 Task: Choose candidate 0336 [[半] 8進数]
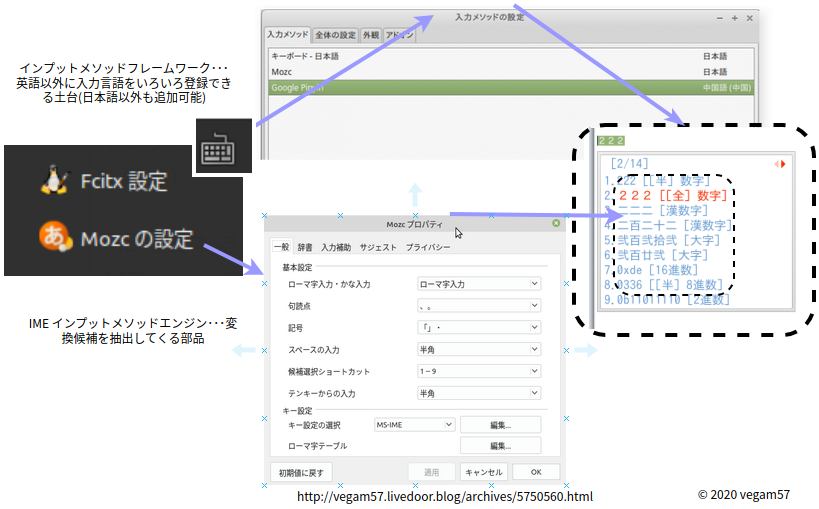663,285
